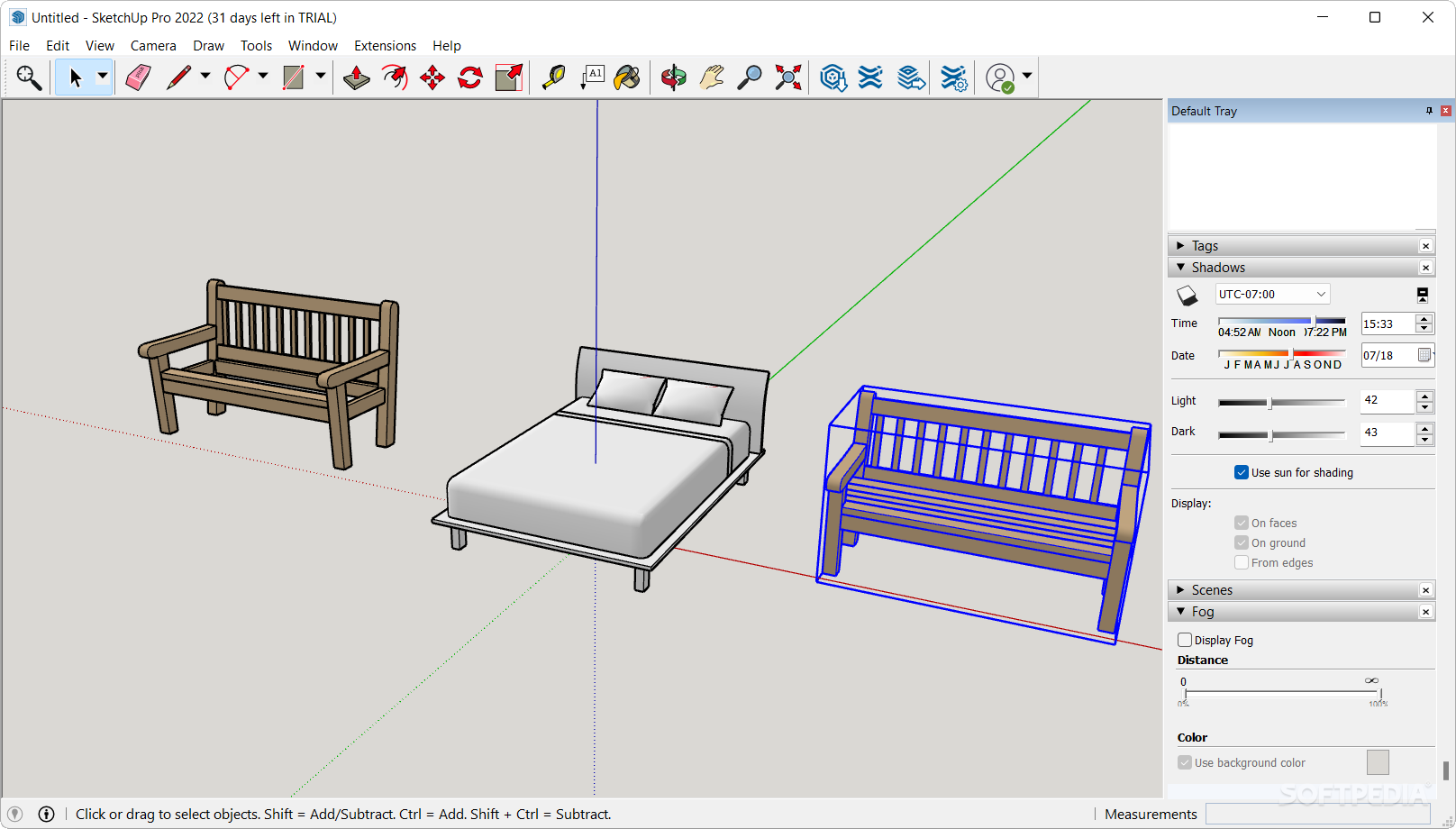The image size is (1456, 829).
Task: Pin the Default Tray auto-hide
Action: coord(1429,111)
